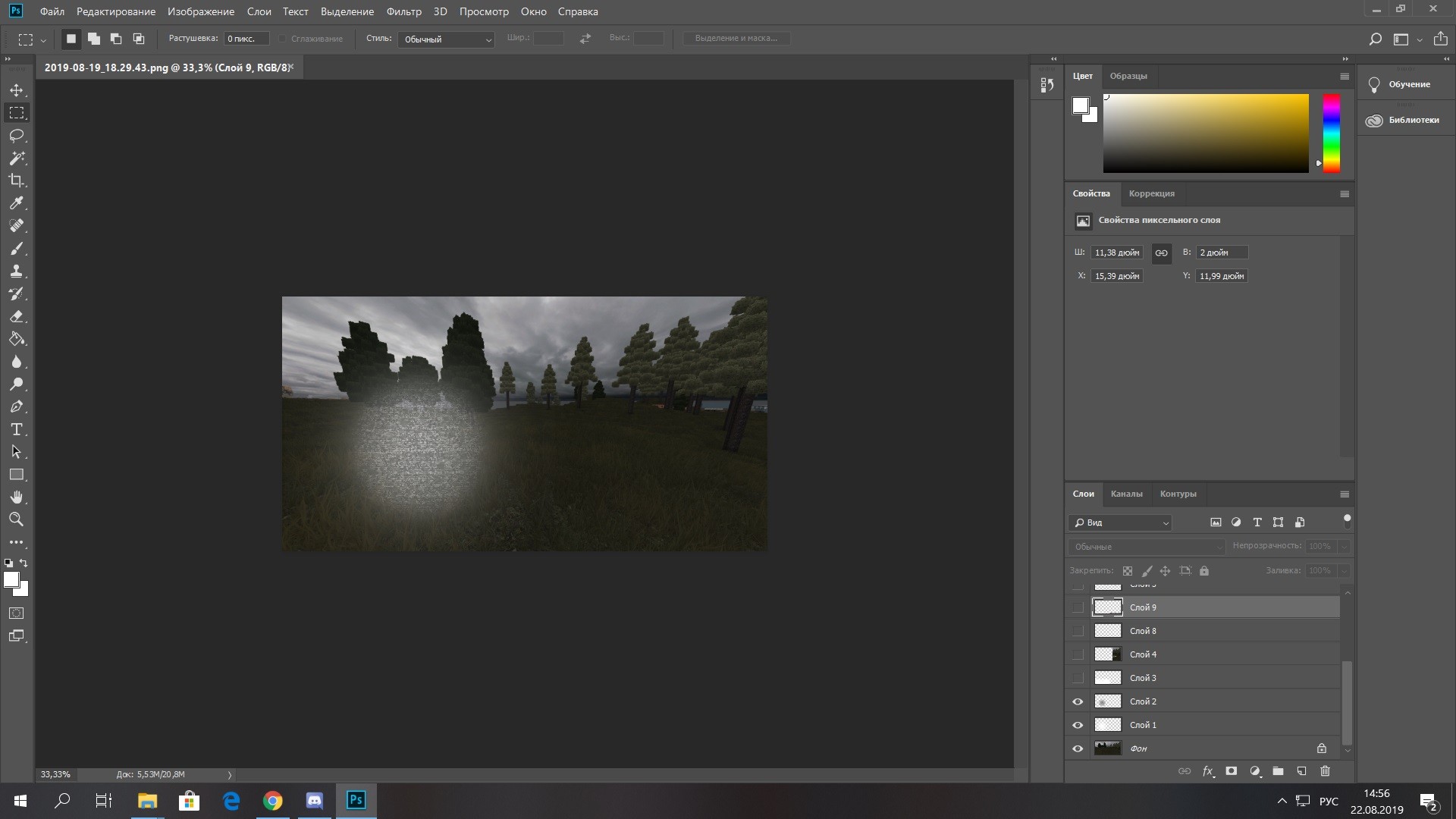Toggle layer filtering switch
This screenshot has width=1456, height=819.
1347,522
